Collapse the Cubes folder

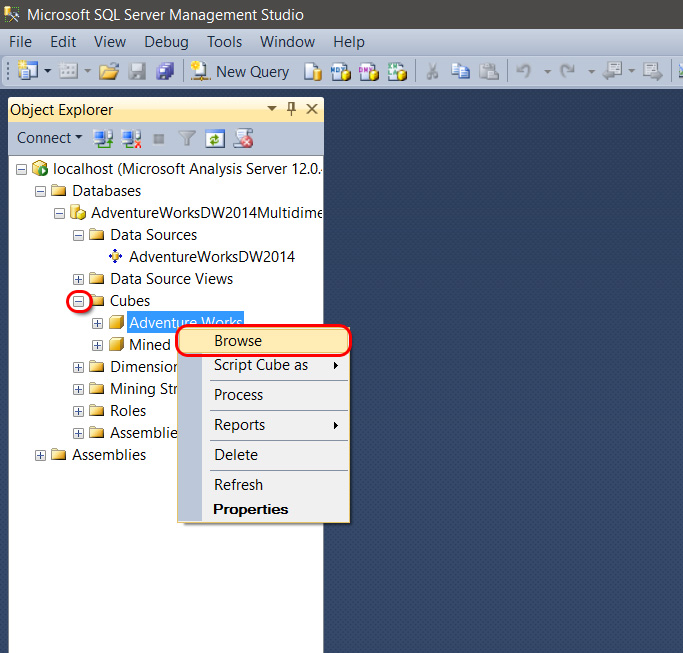tap(78, 301)
